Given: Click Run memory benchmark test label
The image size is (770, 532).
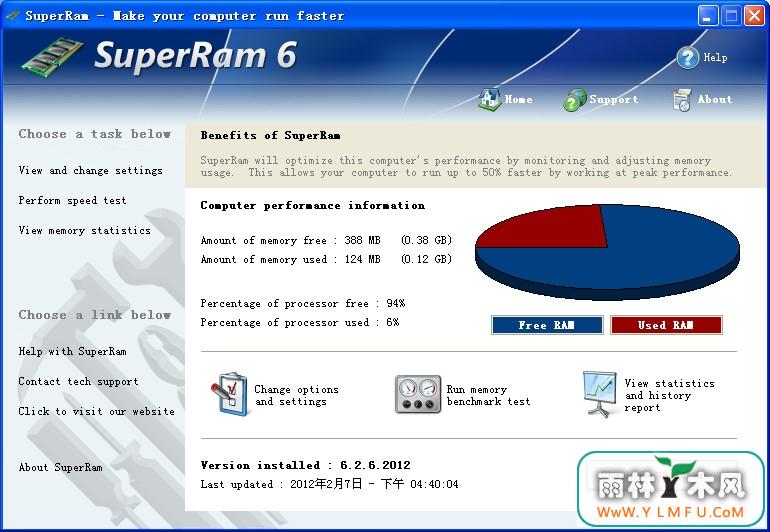Looking at the screenshot, I should tap(488, 395).
